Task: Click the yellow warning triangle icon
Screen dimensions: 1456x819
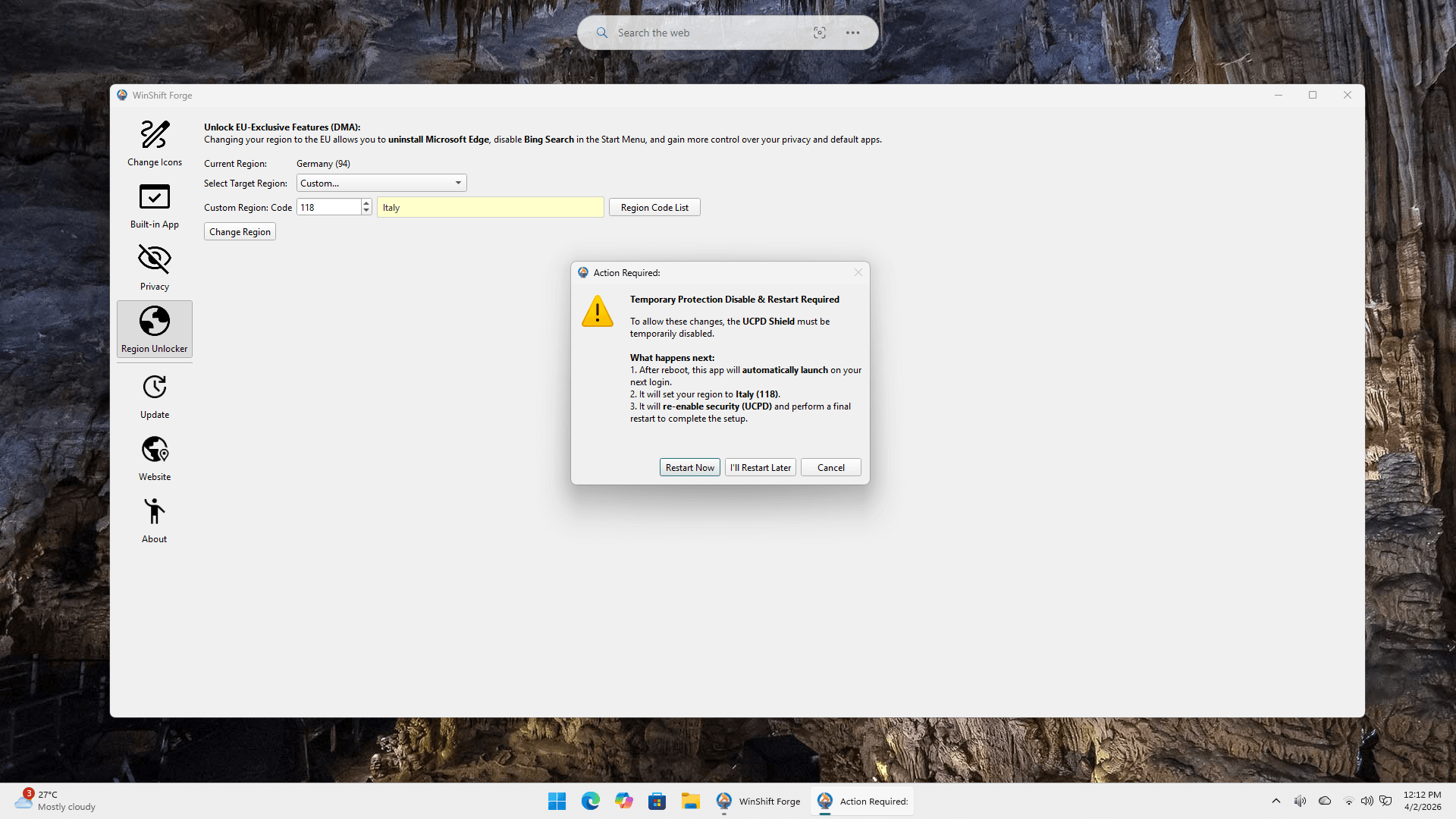Action: (x=598, y=312)
